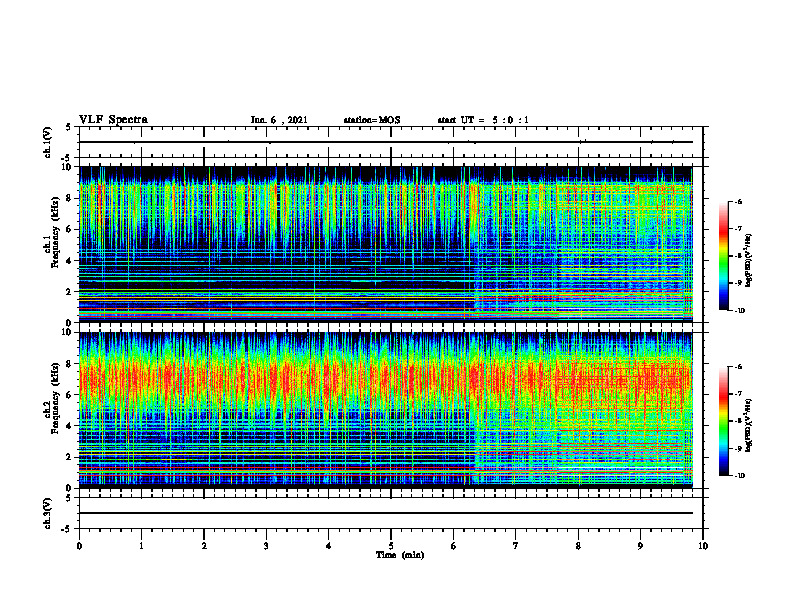Select the "start UT = 5 : 0 : 1" text

click(483, 120)
